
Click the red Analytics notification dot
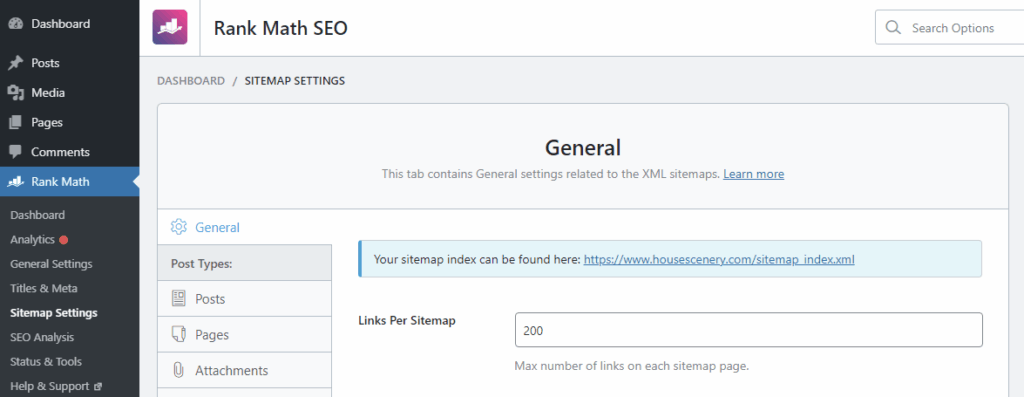tap(63, 240)
